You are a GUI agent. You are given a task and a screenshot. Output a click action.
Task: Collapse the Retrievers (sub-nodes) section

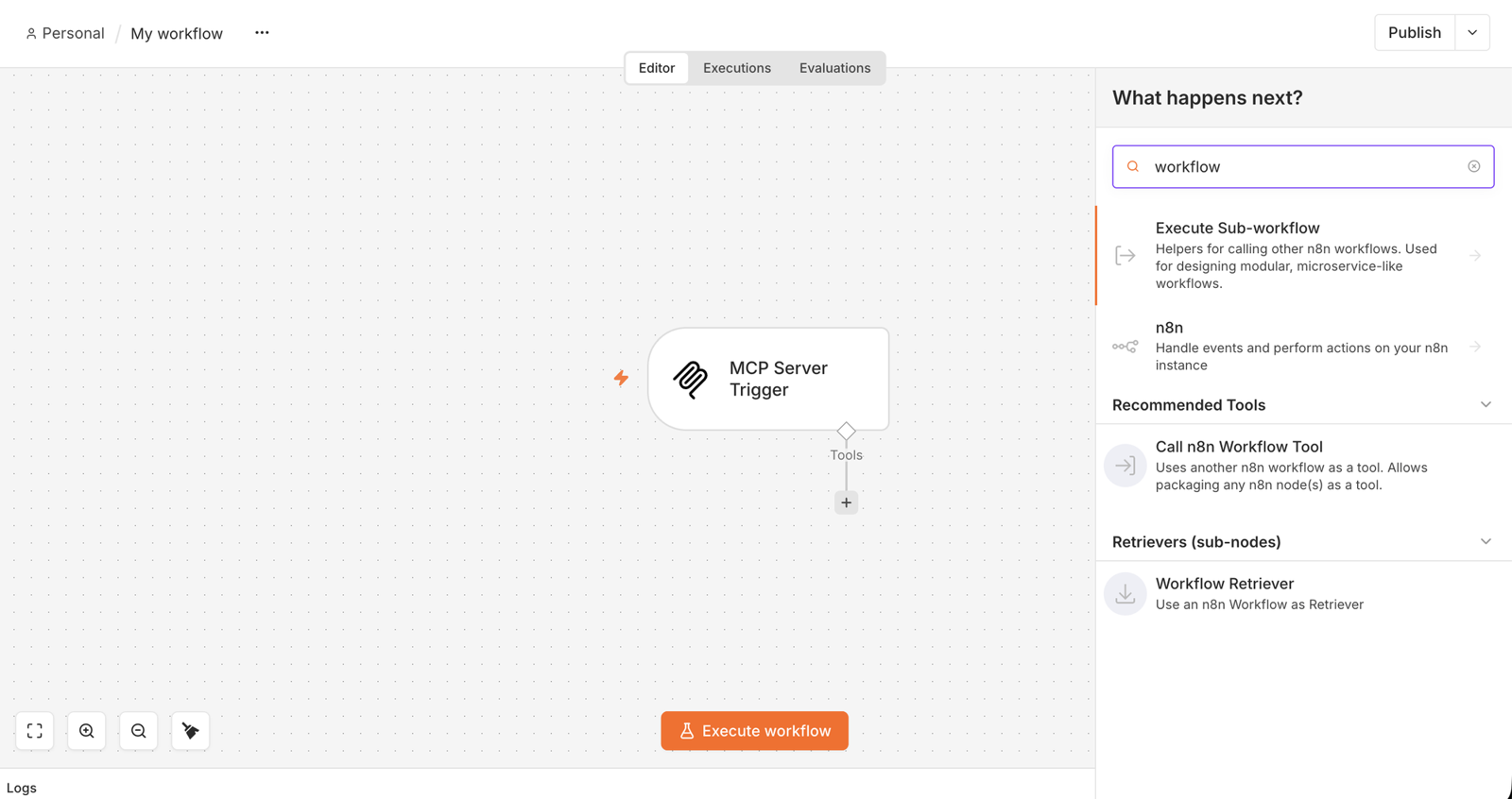click(1486, 542)
